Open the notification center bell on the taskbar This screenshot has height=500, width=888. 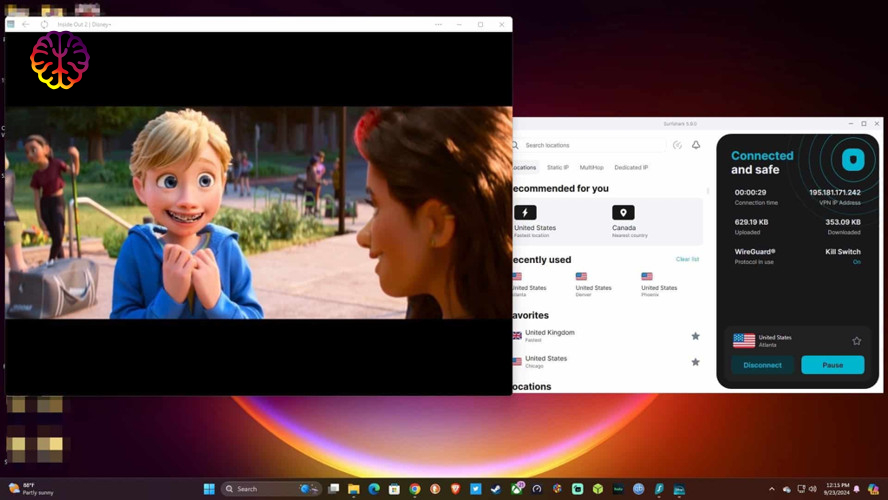tap(857, 489)
